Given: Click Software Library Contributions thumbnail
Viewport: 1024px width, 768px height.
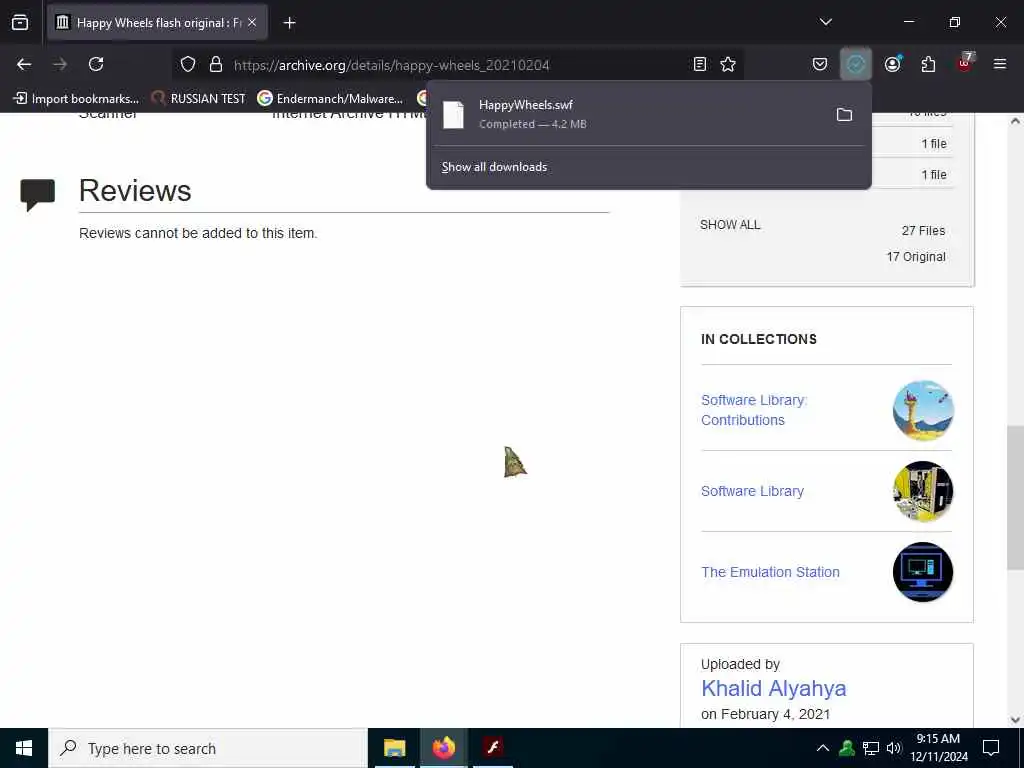Looking at the screenshot, I should click(x=923, y=410).
